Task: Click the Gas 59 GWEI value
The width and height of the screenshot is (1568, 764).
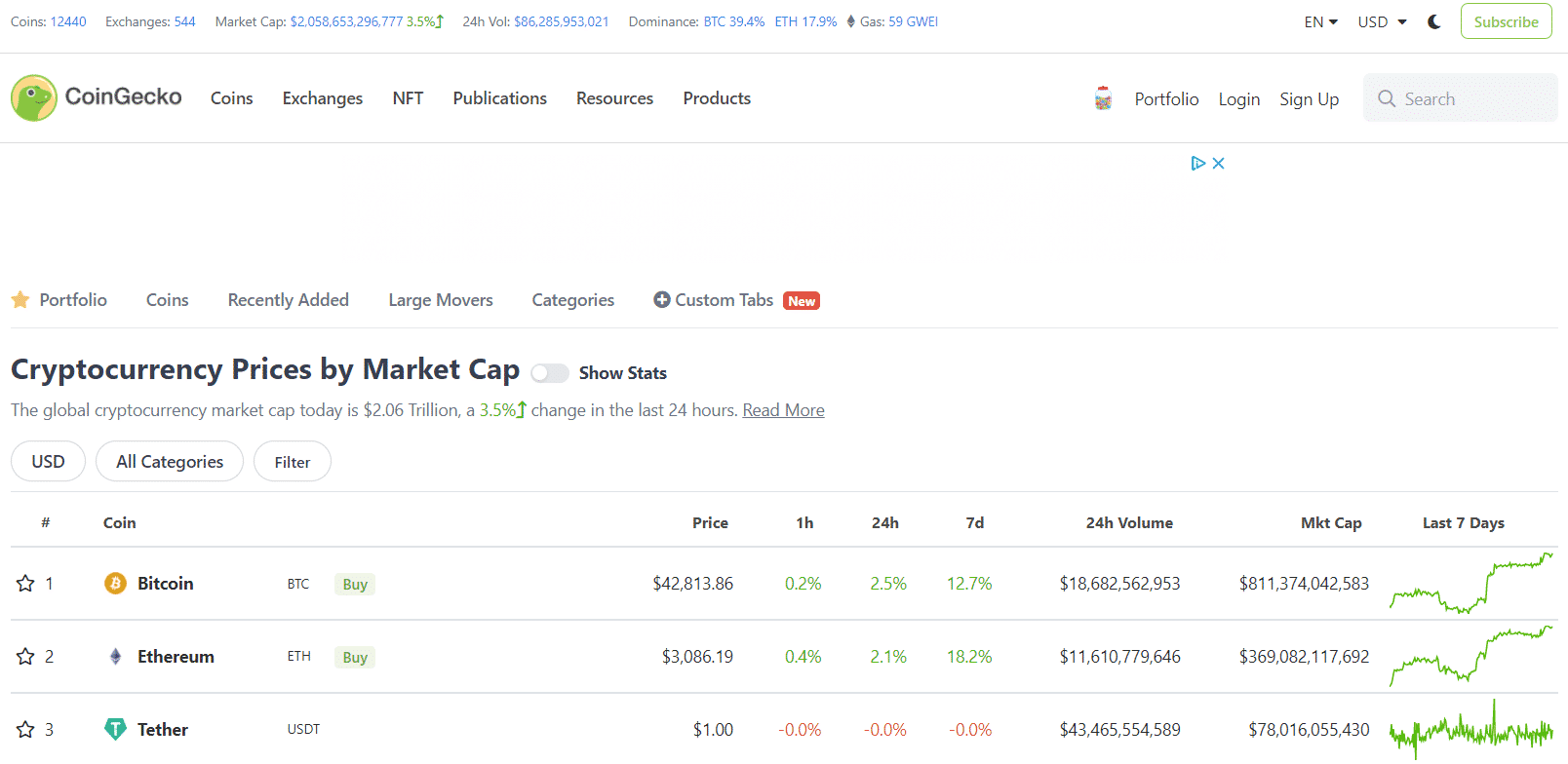Action: pyautogui.click(x=913, y=21)
